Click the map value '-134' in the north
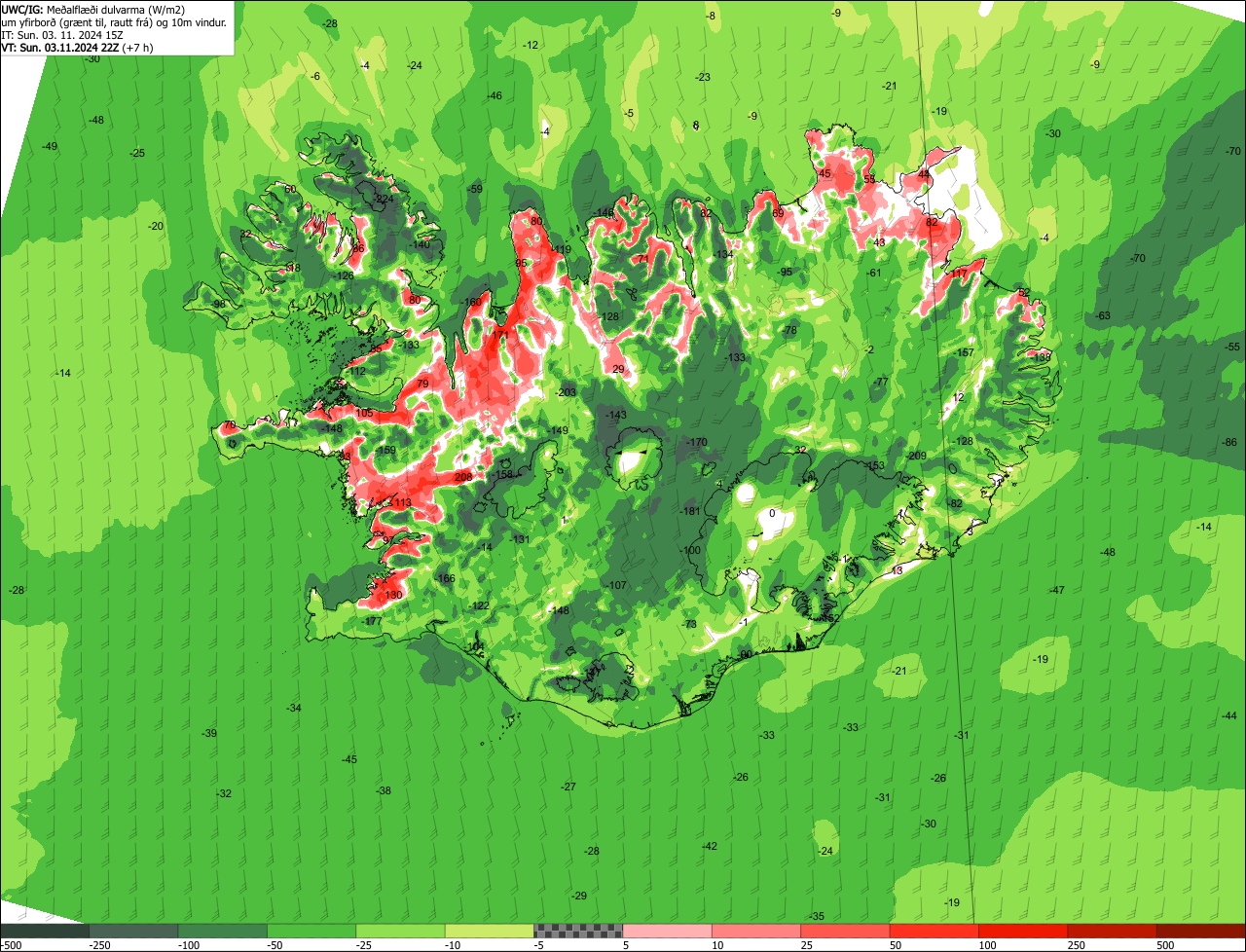Viewport: 1246px width, 952px height. coord(723,254)
